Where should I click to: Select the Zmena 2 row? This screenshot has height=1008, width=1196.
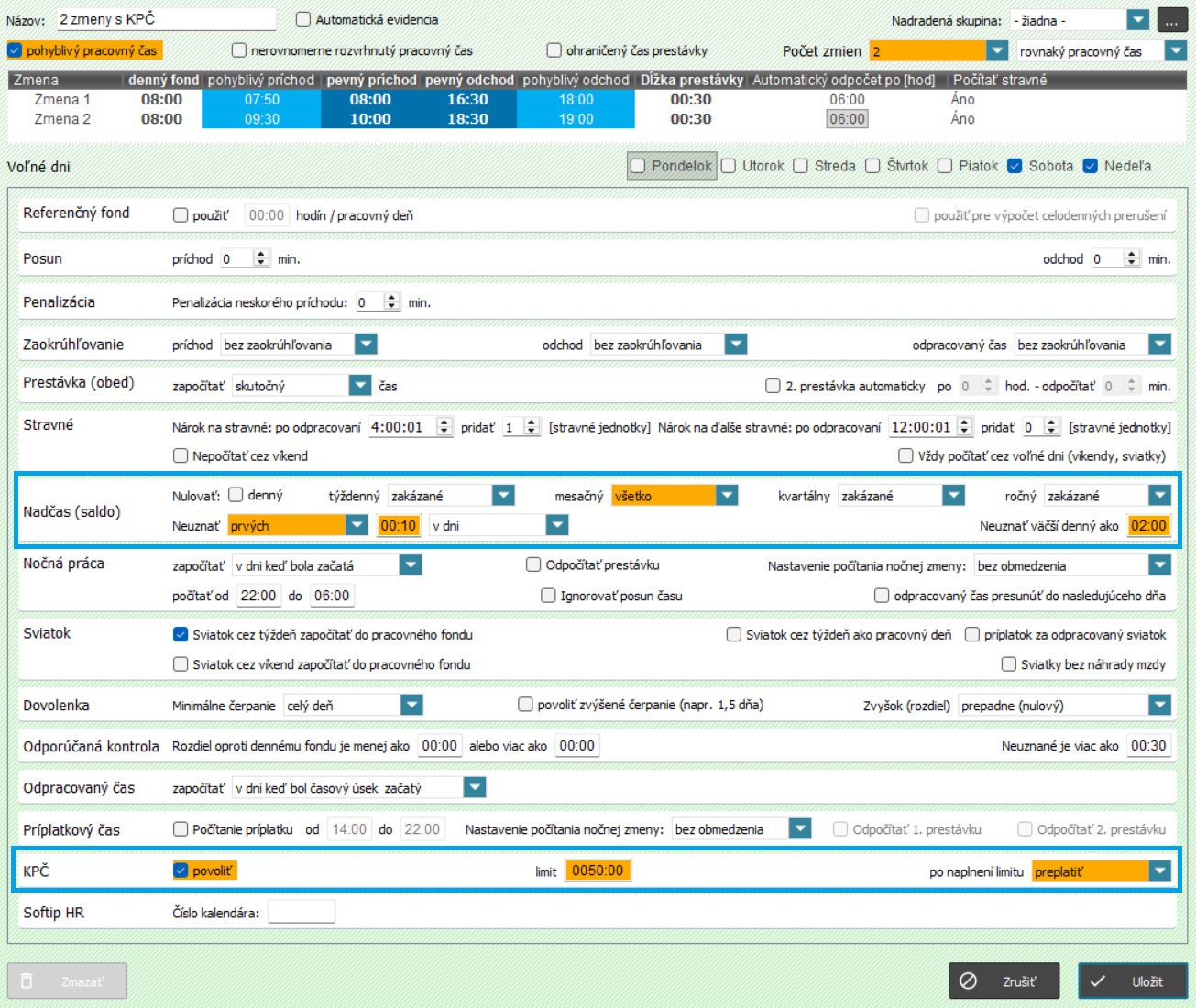tap(62, 119)
